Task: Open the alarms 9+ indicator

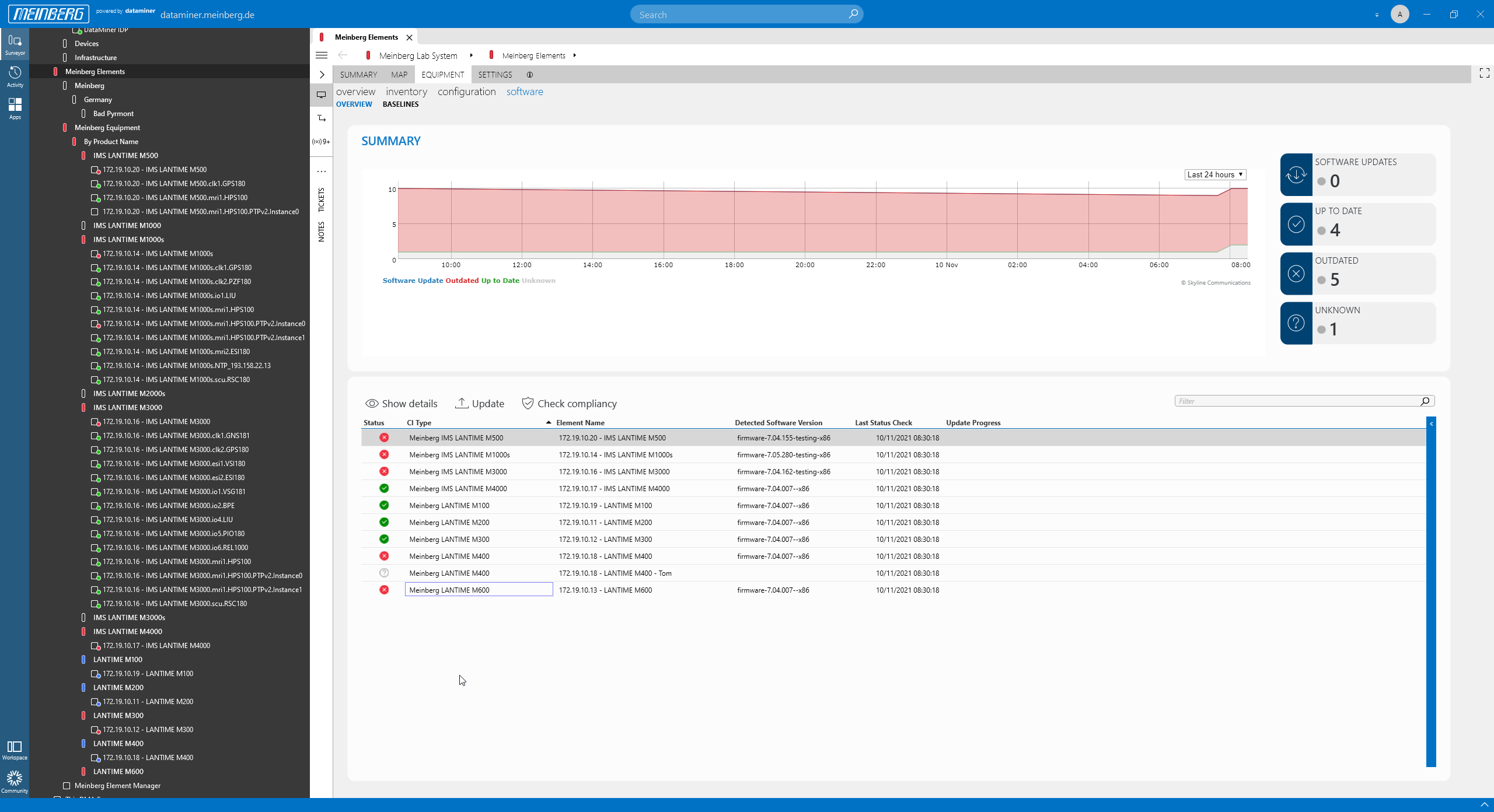Action: 322,142
